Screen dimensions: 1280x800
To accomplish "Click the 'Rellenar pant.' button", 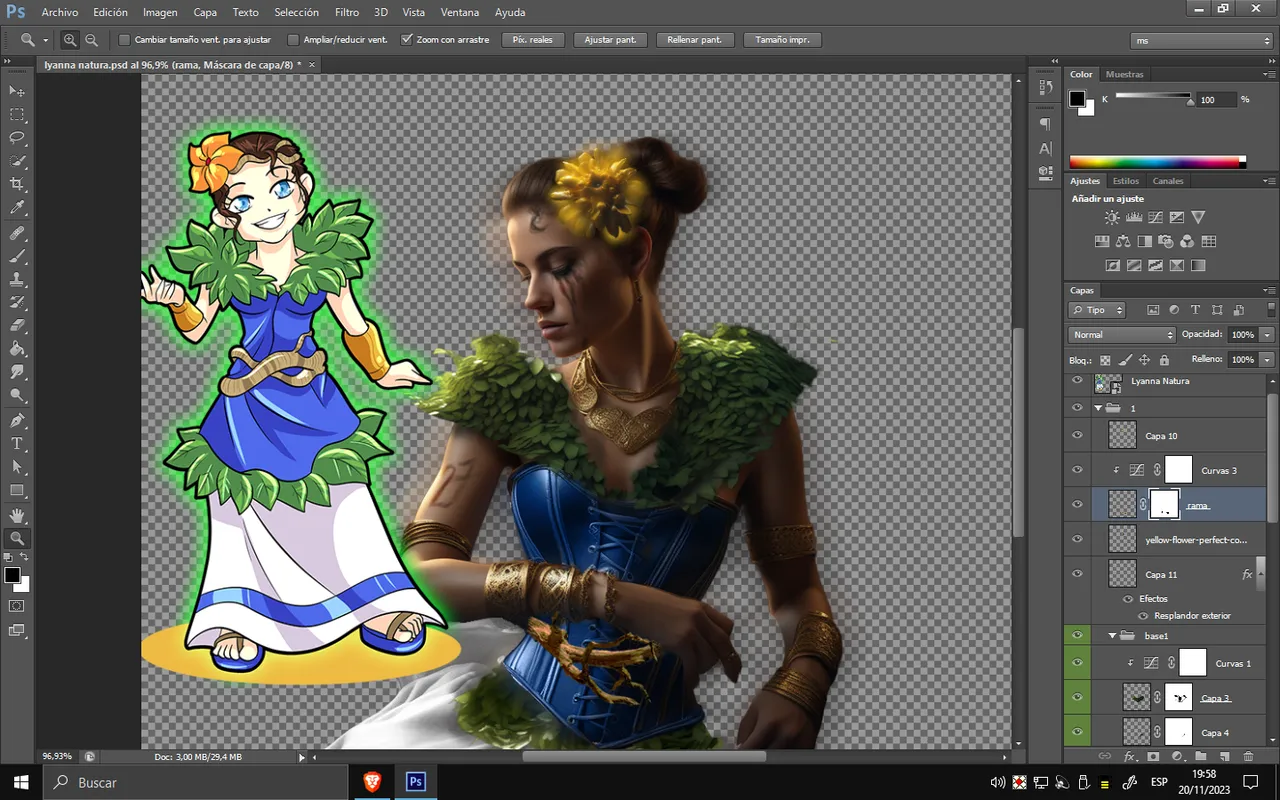I will pyautogui.click(x=695, y=40).
